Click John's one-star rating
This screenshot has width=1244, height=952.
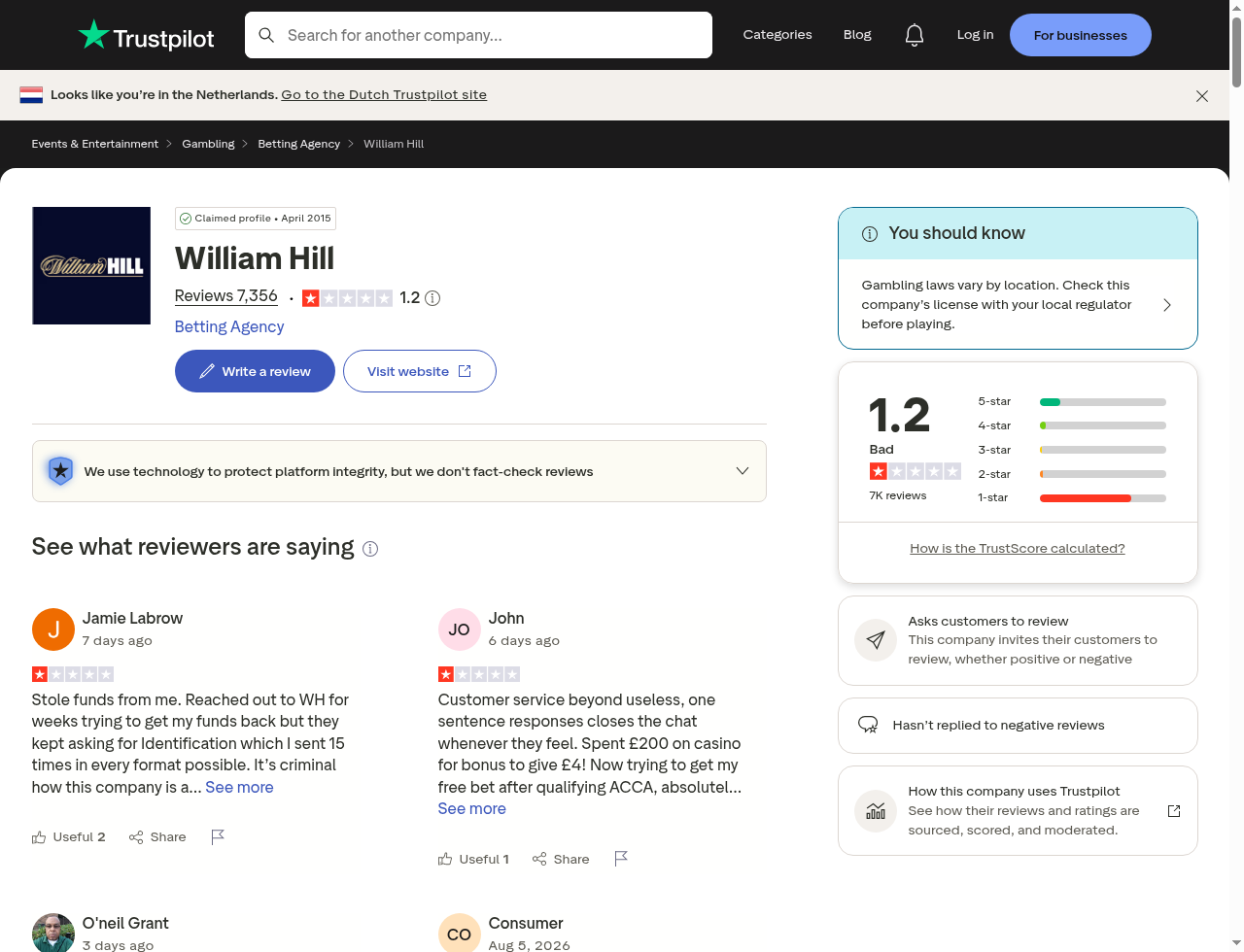point(479,674)
